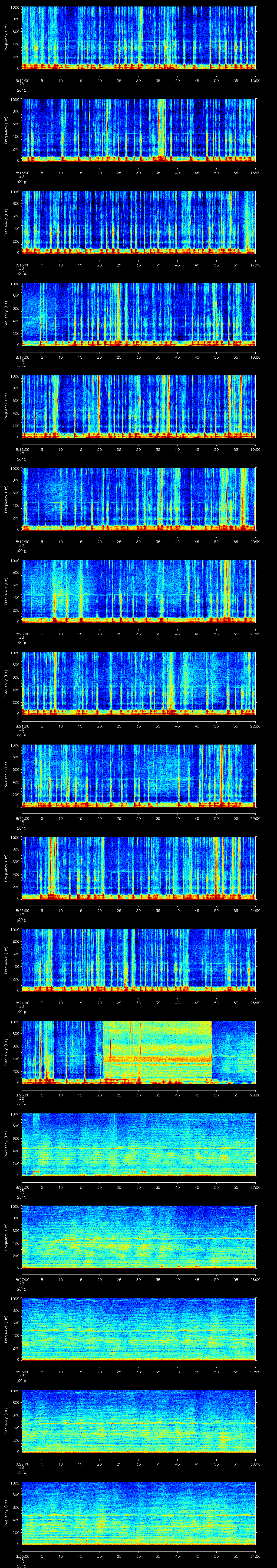This screenshot has width=277, height=1568.
Task: Click the 8:16:00 start time label
Action: 22,265
